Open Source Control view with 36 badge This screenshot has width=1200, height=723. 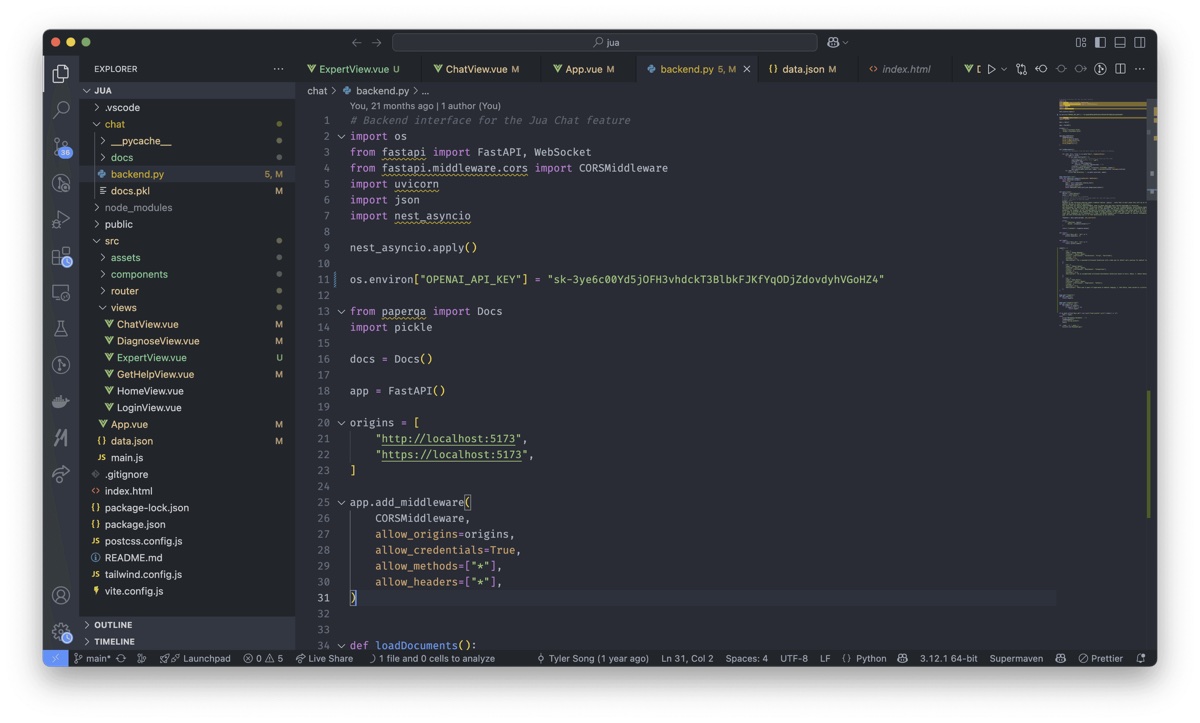(61, 147)
